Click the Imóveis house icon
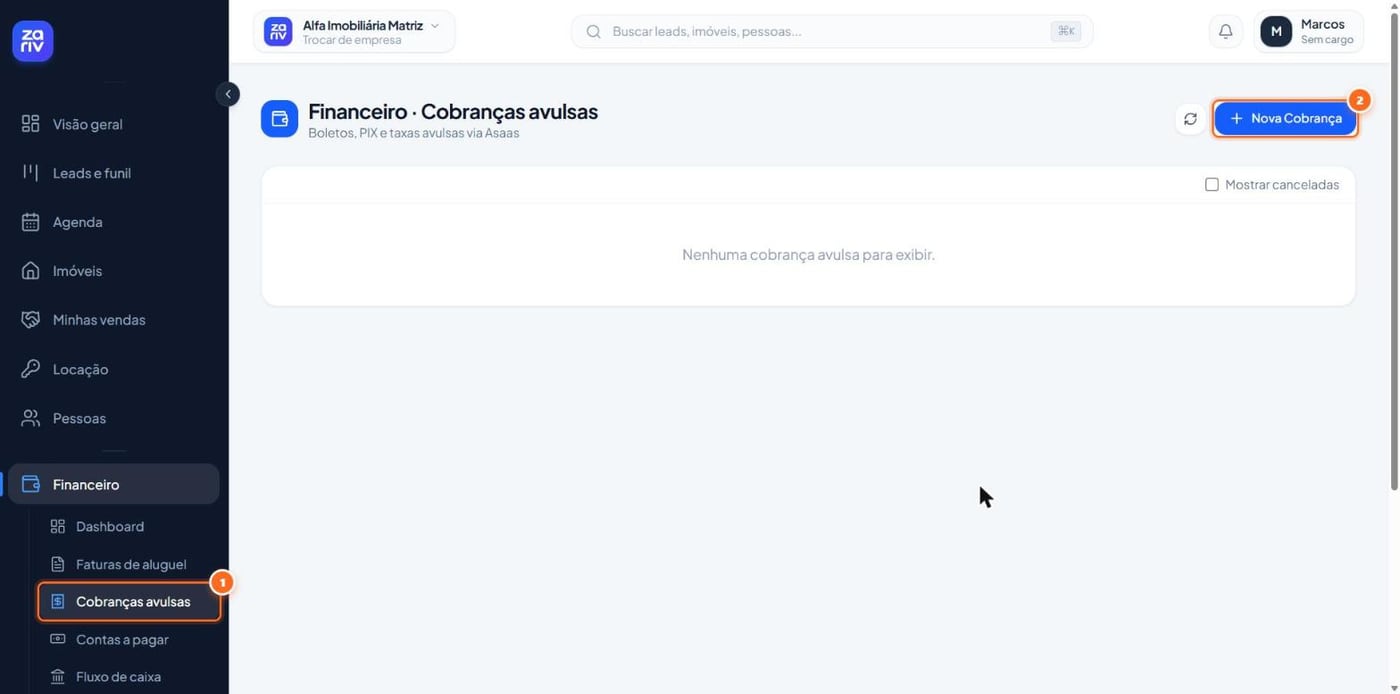 click(31, 271)
